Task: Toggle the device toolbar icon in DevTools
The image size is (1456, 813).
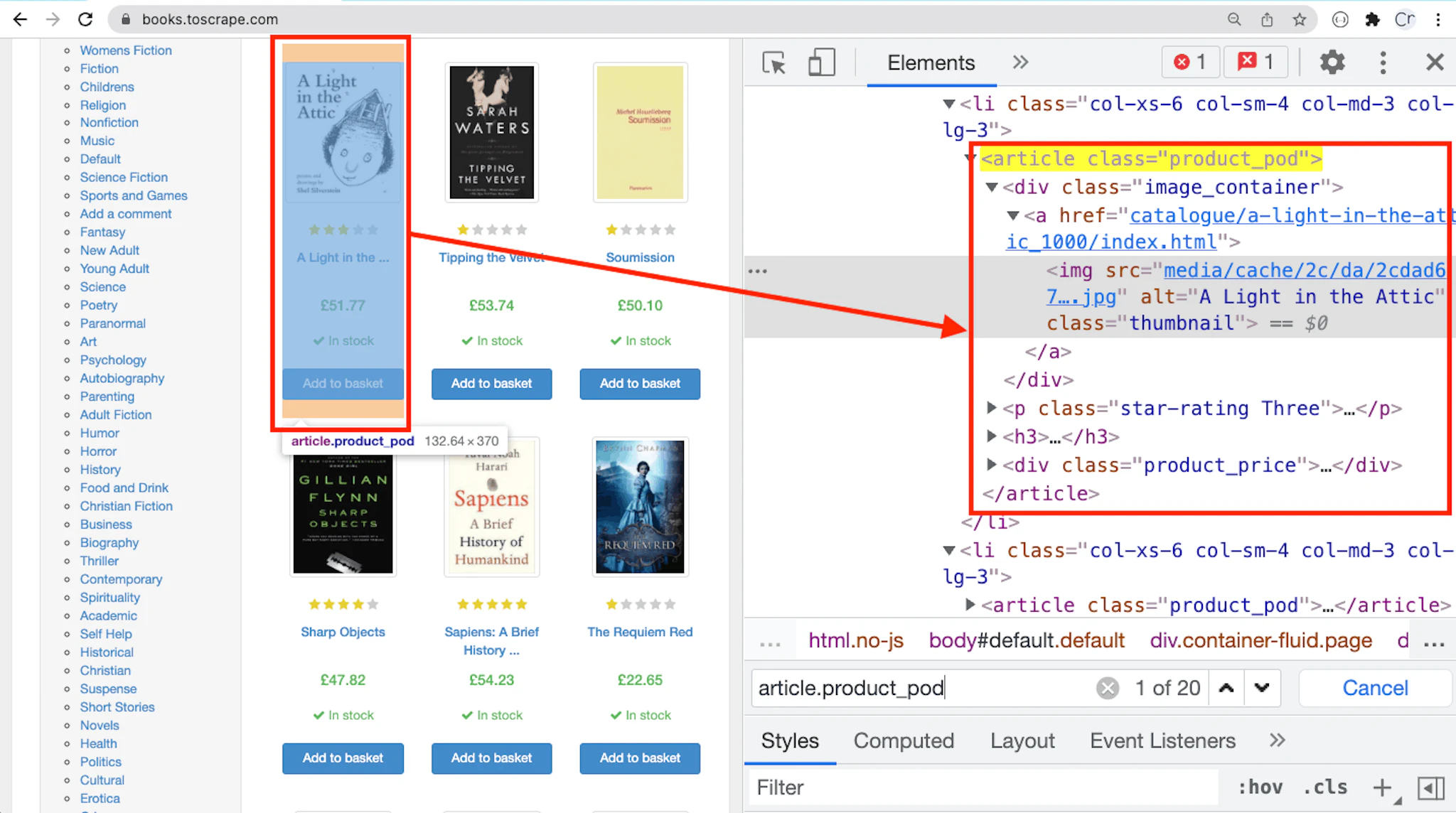Action: [821, 63]
